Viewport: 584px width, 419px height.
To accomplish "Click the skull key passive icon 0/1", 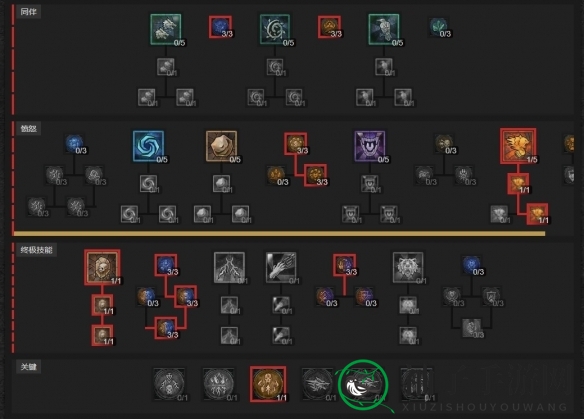I will click(169, 384).
